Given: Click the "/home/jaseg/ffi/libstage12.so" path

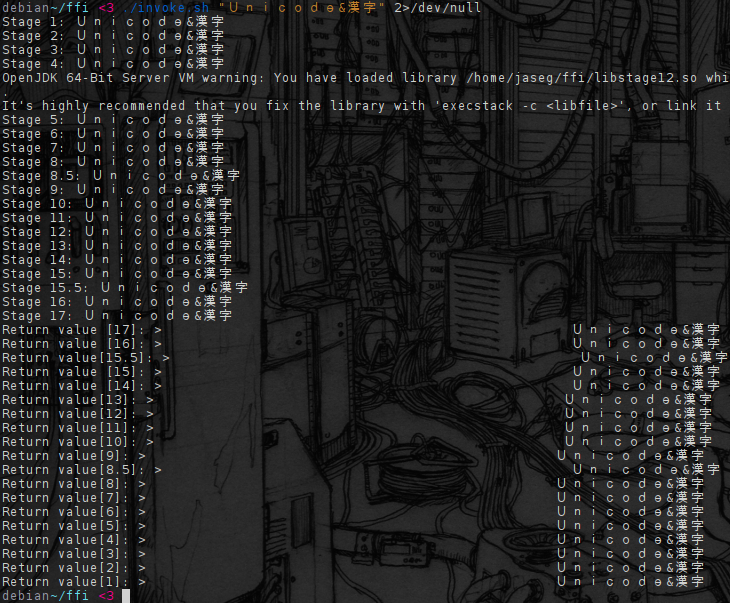Looking at the screenshot, I should coord(581,78).
